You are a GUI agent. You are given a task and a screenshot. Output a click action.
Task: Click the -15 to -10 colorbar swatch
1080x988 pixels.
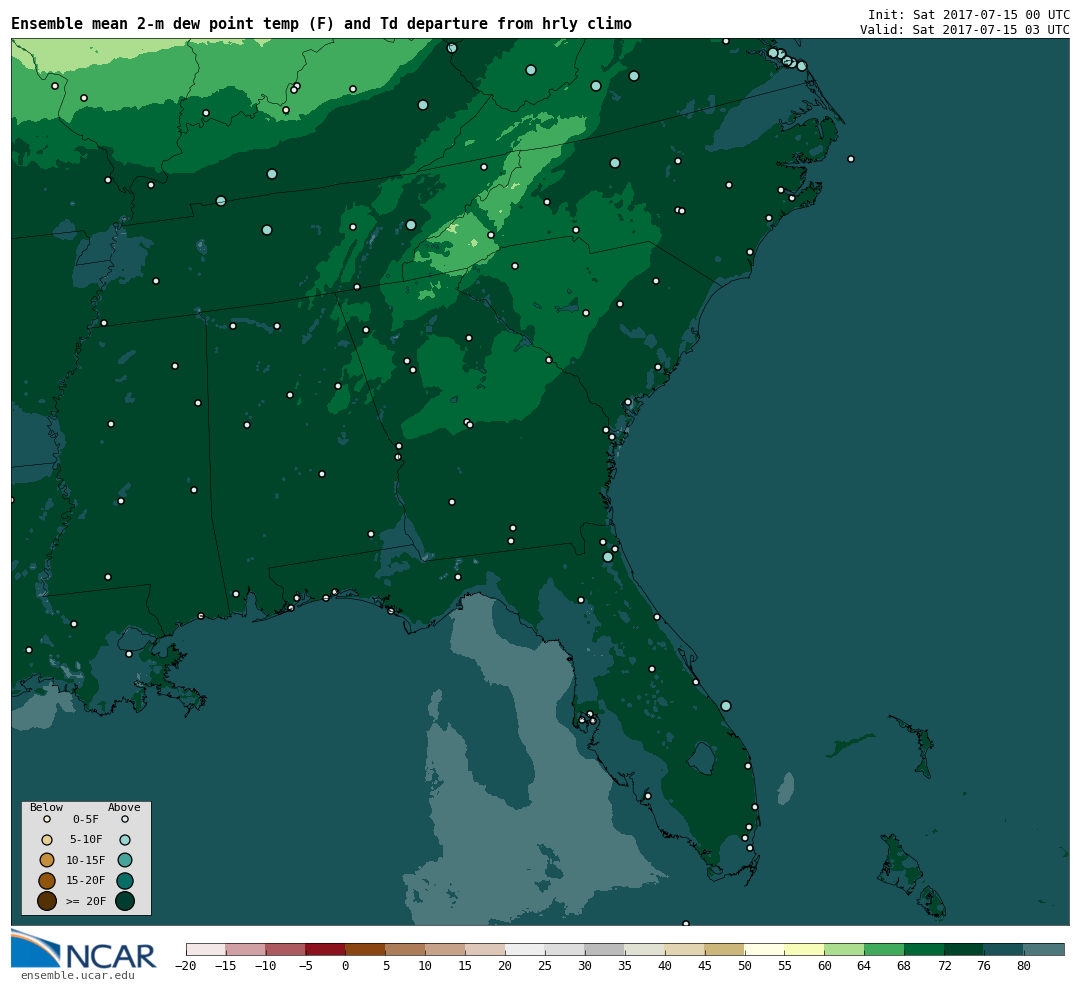246,950
